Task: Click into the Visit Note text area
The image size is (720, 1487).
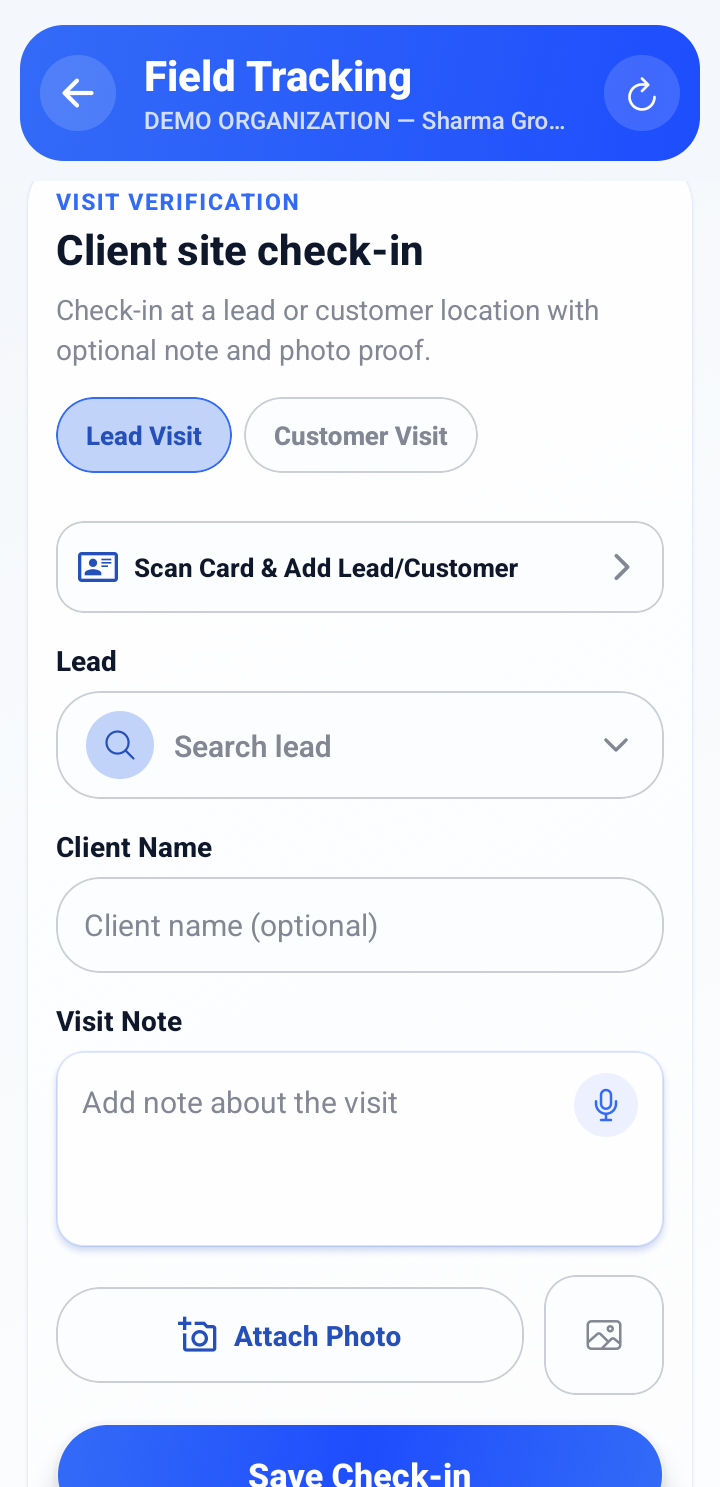Action: coord(360,1149)
